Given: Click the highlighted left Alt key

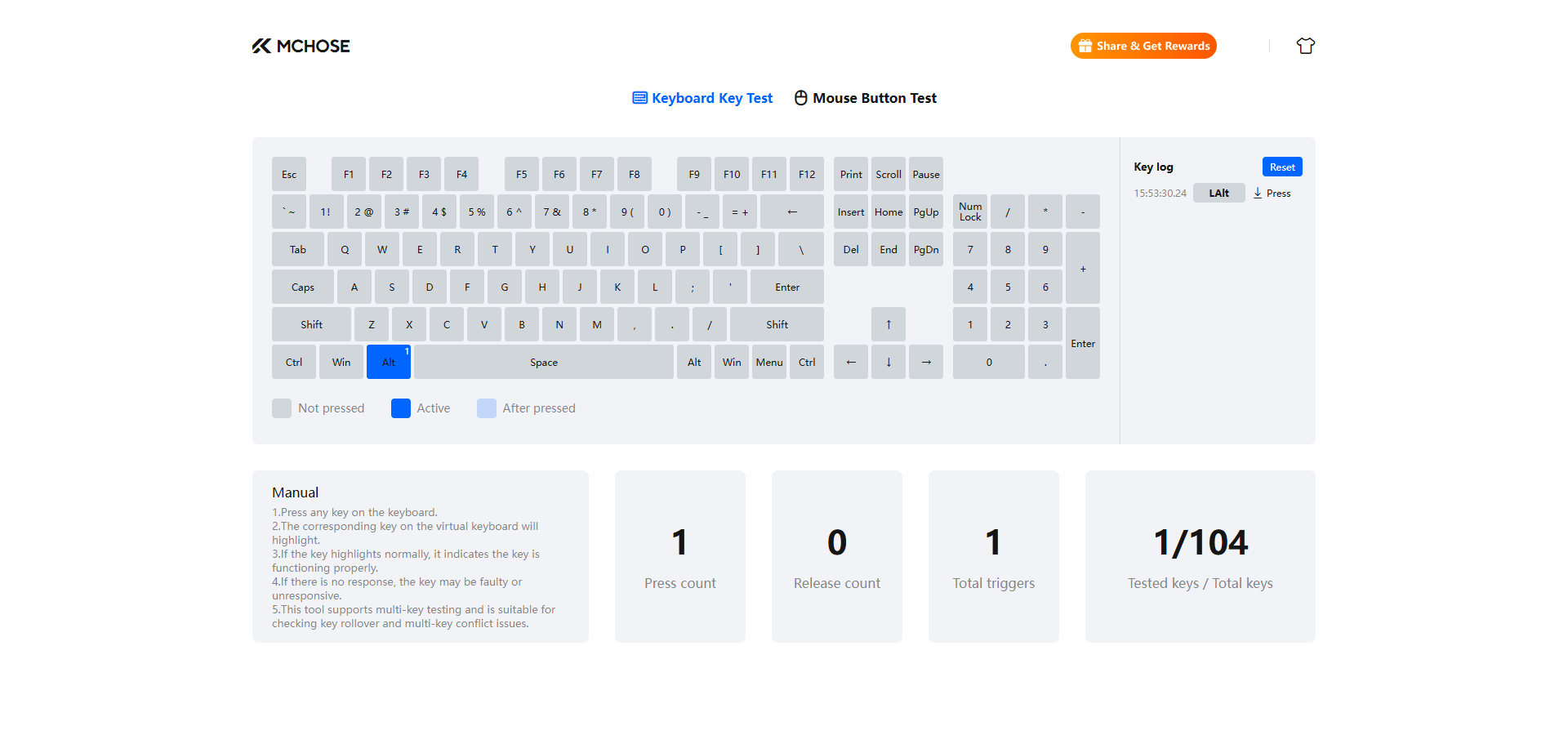Looking at the screenshot, I should 389,362.
